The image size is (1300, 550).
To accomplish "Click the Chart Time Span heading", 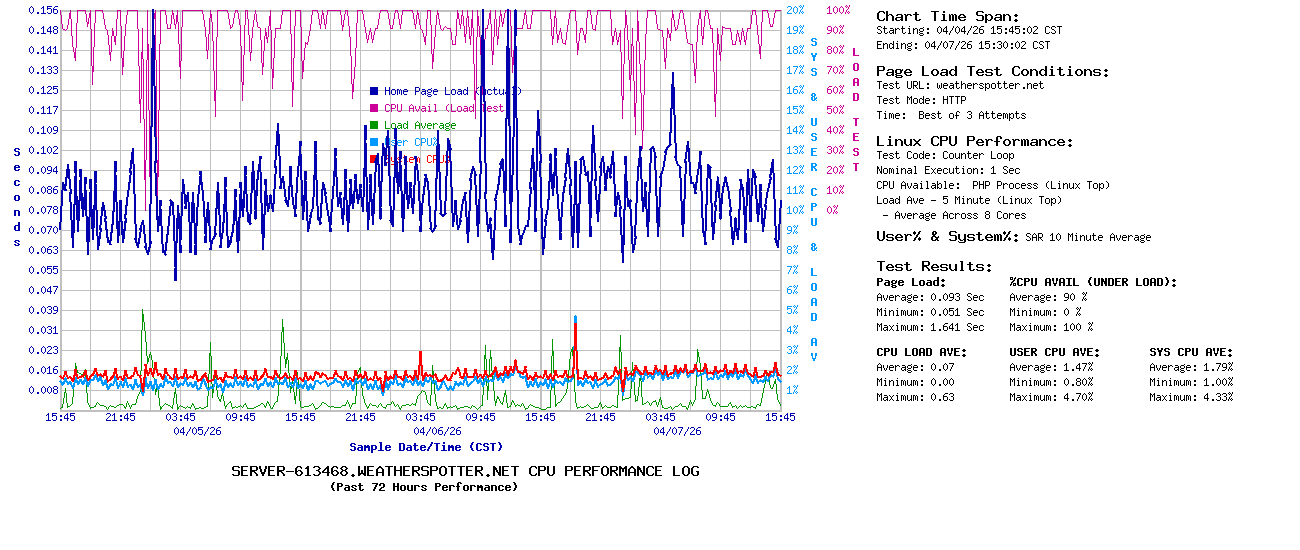I will 947,17.
